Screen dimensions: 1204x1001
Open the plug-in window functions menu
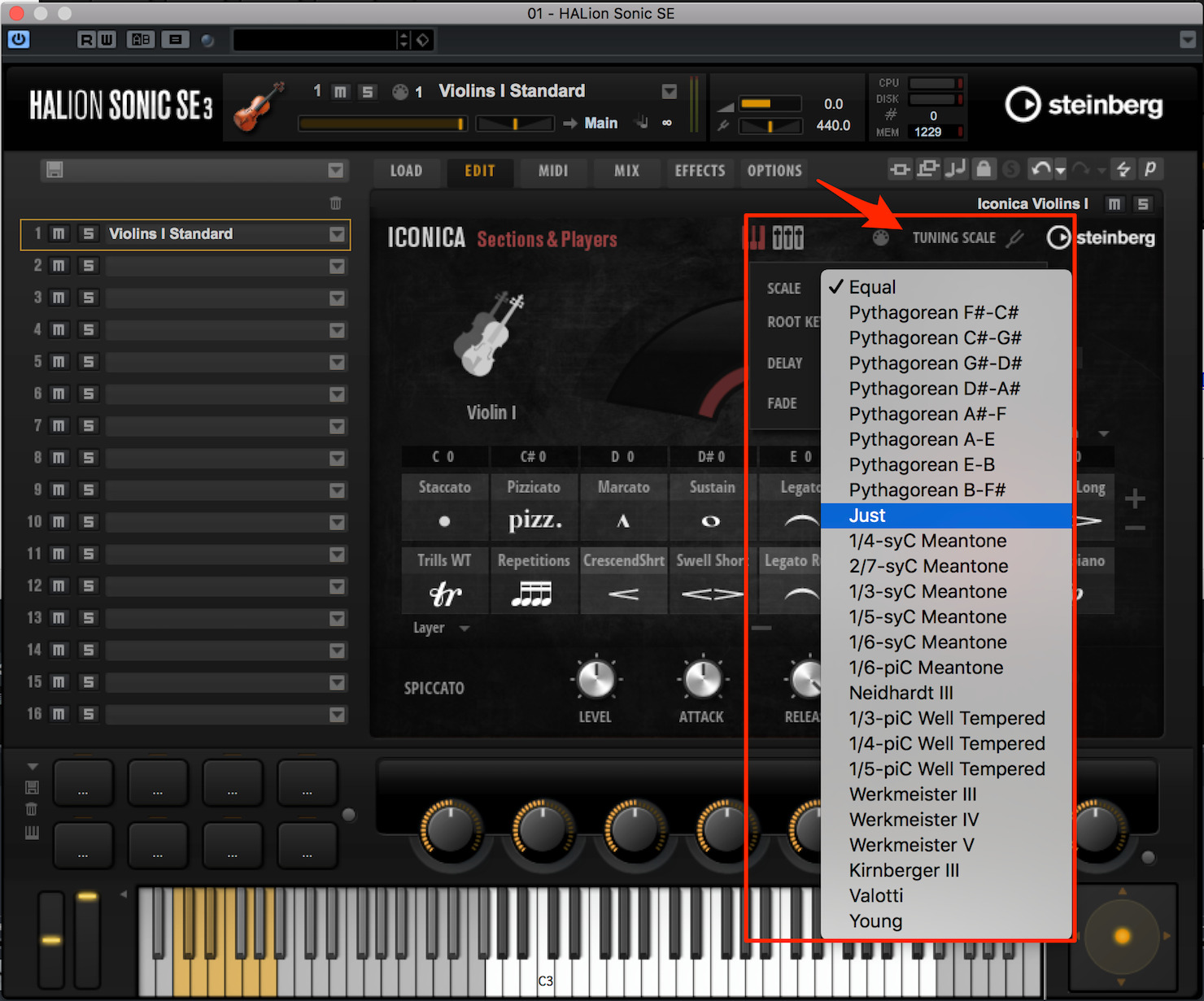click(x=1187, y=40)
